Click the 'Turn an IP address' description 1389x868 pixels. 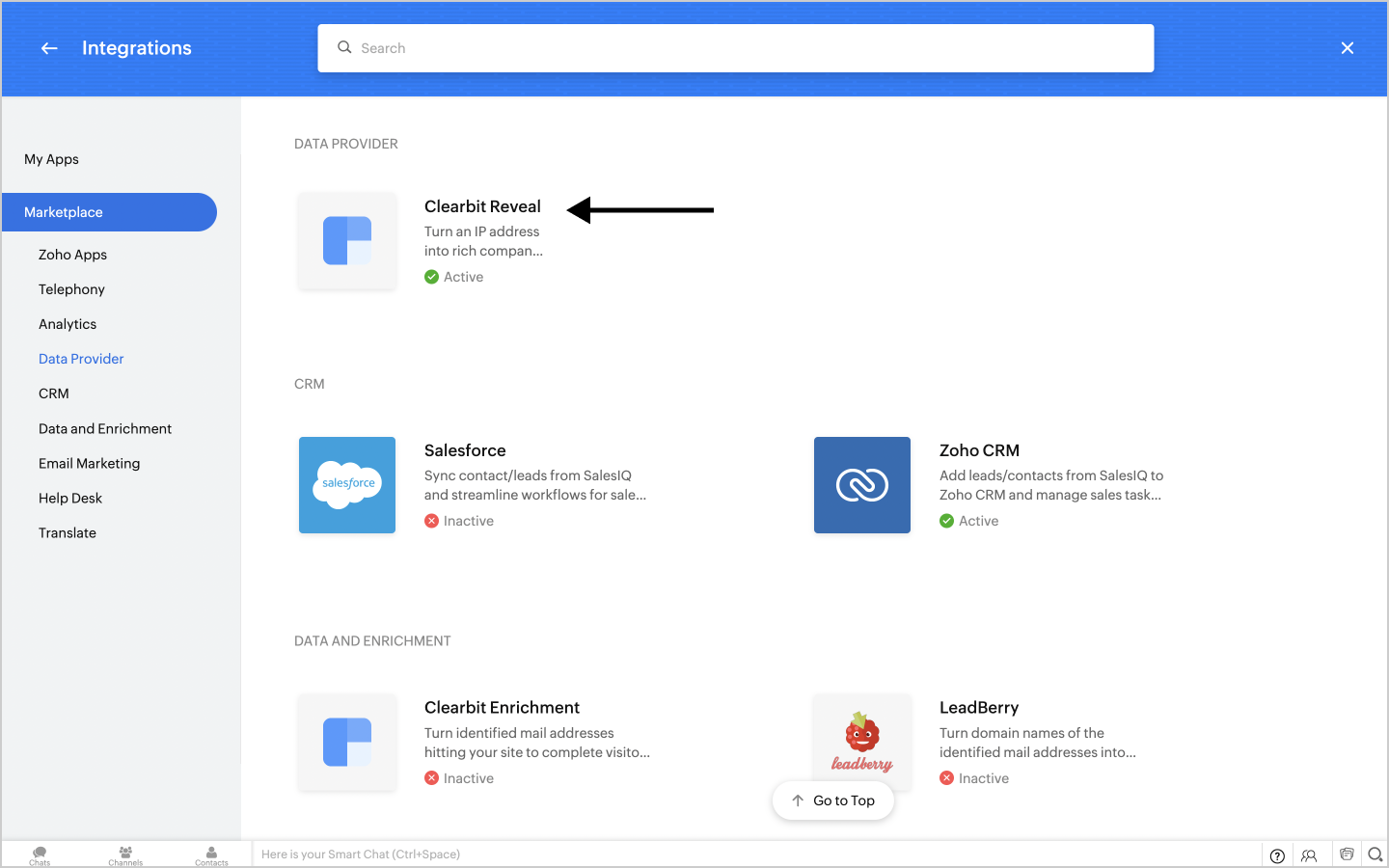pos(483,241)
